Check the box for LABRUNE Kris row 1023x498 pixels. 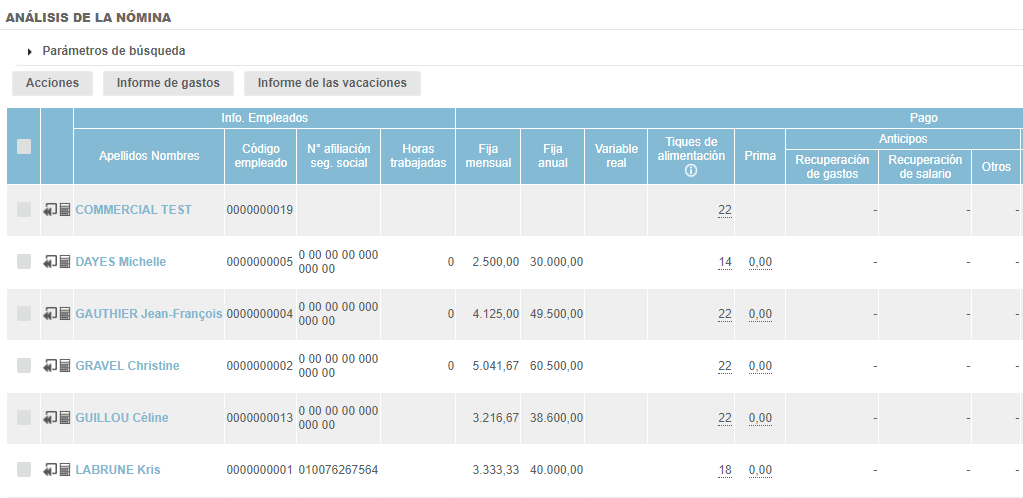(x=24, y=470)
